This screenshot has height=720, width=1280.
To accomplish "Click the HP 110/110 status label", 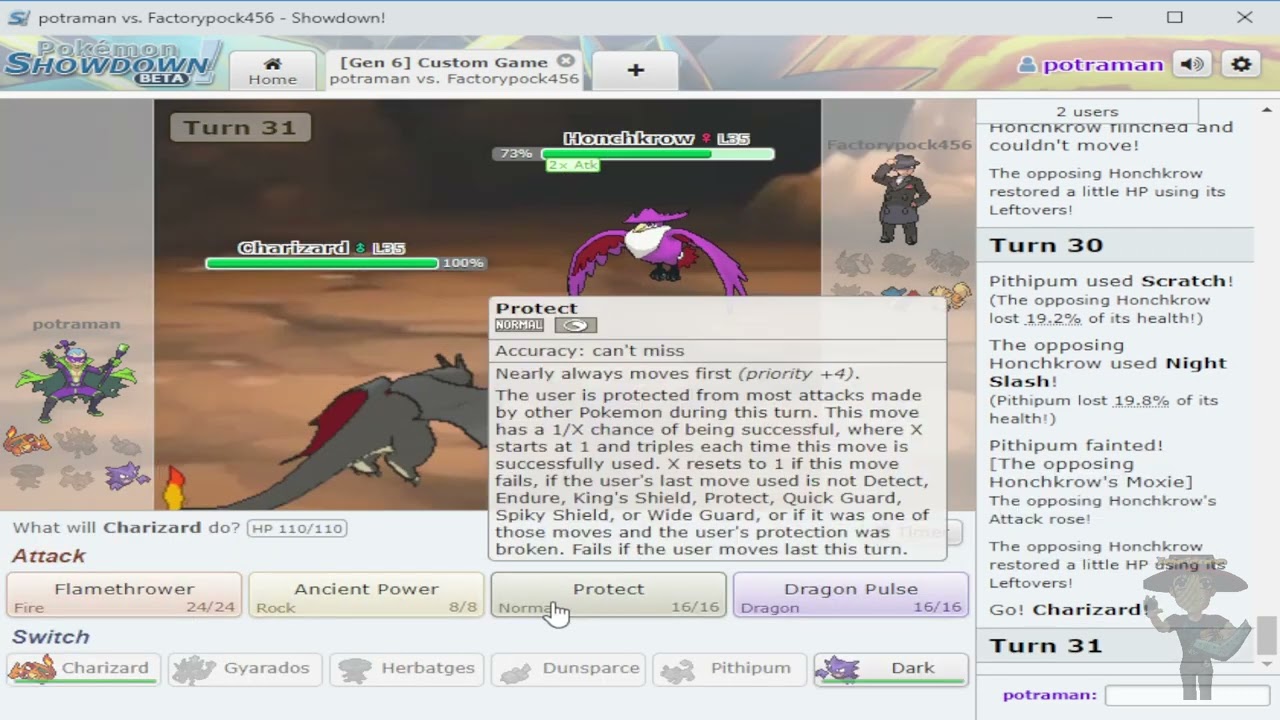I will (x=297, y=528).
